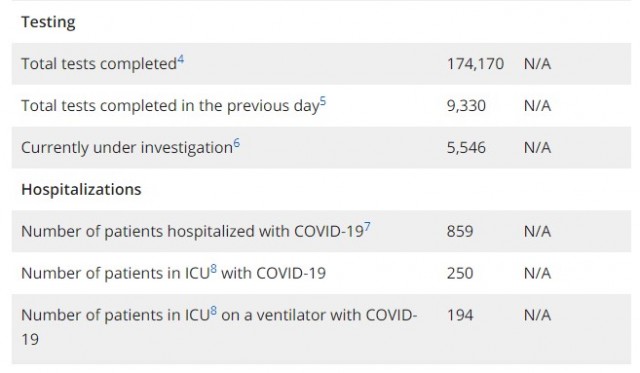Open footnote 8 in the ICU with COVID-19 row
The image size is (640, 373).
213,269
